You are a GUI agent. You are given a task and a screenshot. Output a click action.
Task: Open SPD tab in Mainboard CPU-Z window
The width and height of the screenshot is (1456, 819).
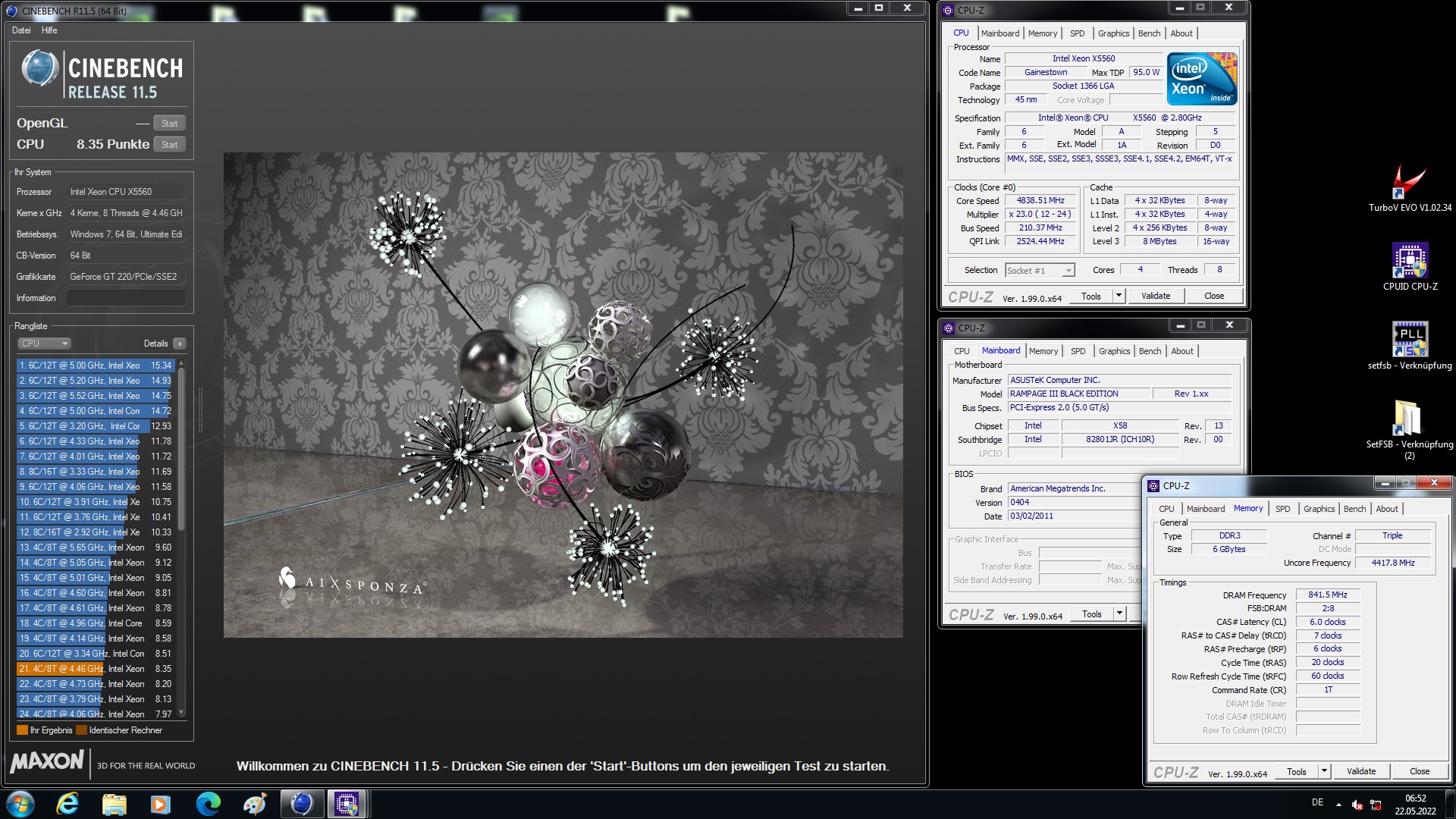click(1078, 351)
